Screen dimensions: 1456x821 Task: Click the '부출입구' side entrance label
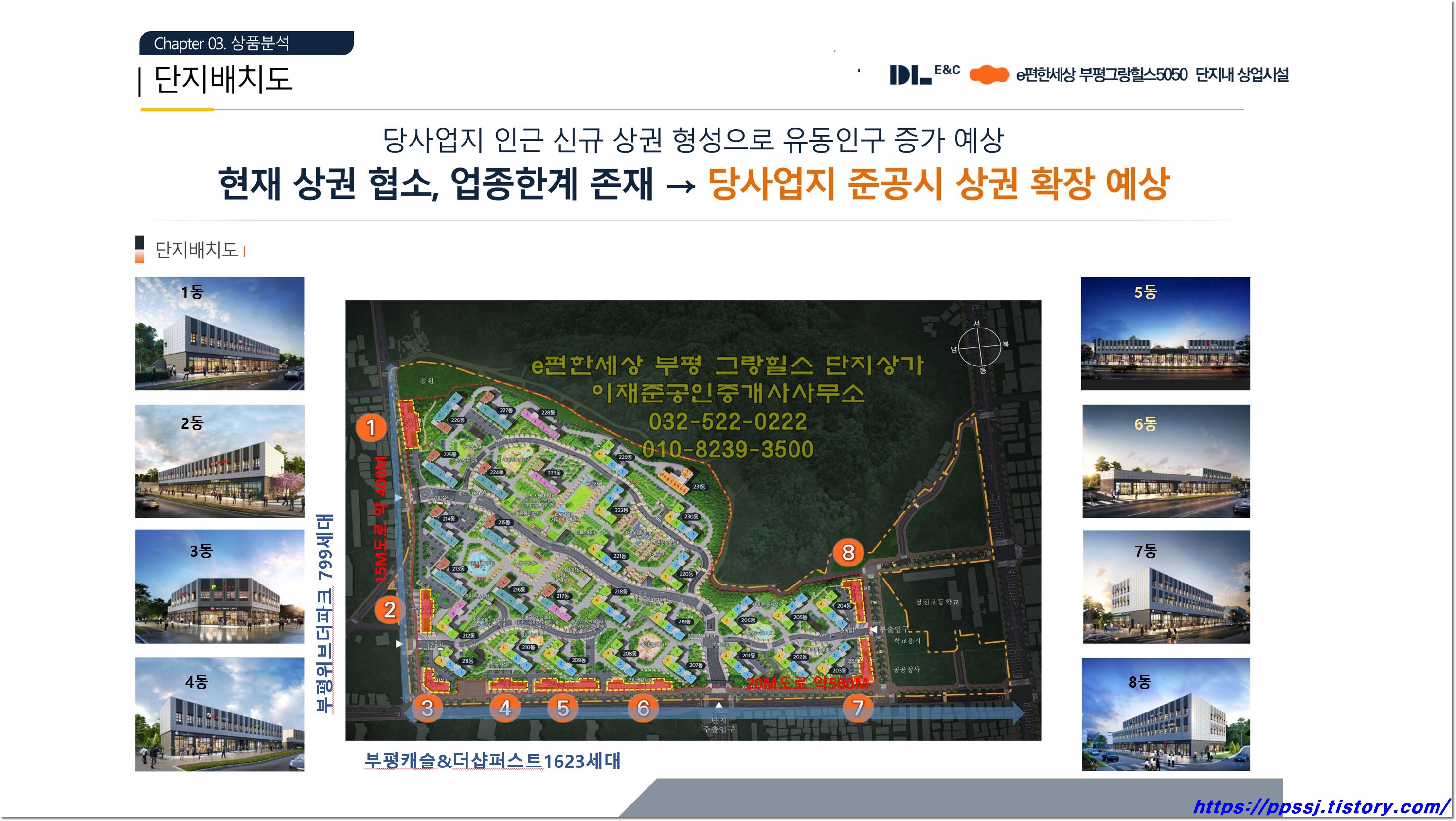(894, 629)
